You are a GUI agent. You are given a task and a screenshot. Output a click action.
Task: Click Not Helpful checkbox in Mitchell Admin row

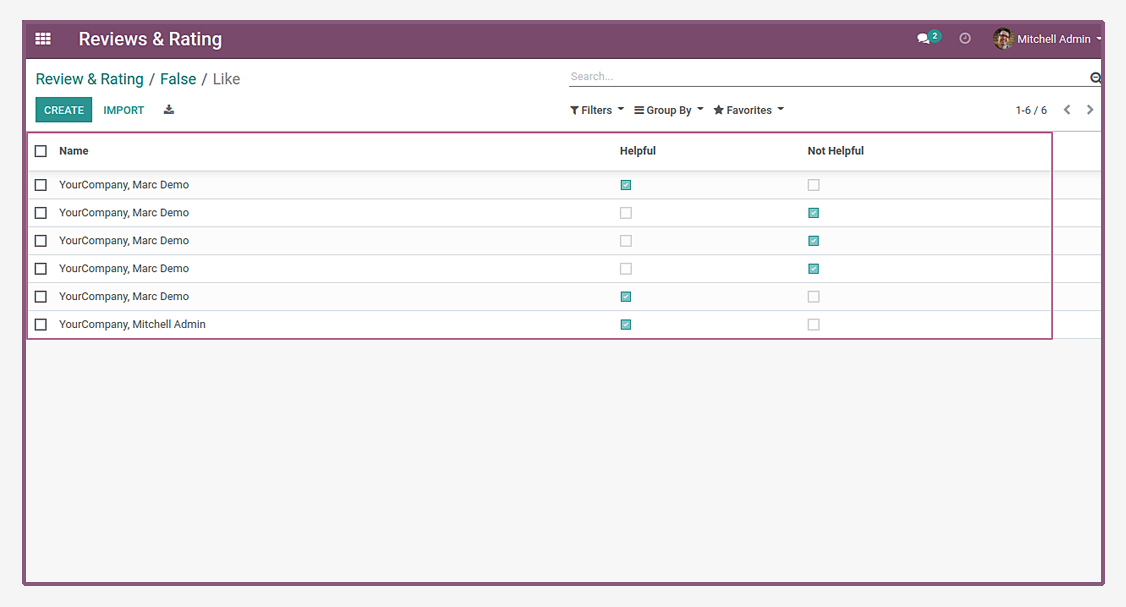pos(814,325)
